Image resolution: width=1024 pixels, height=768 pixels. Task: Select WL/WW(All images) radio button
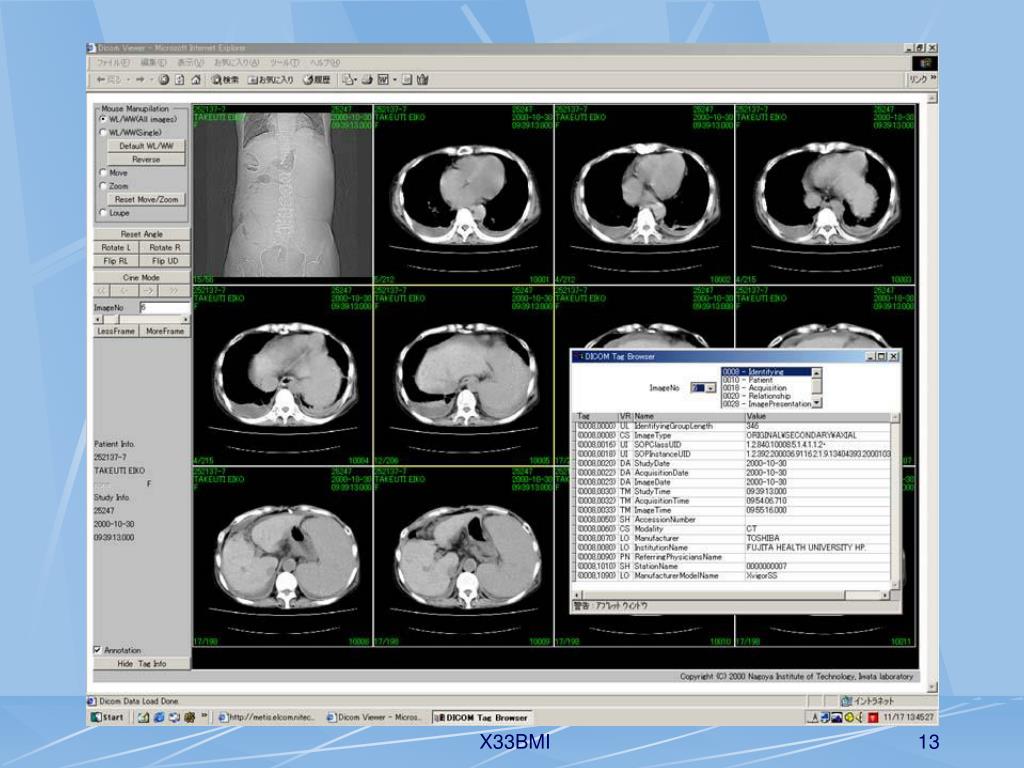[103, 120]
